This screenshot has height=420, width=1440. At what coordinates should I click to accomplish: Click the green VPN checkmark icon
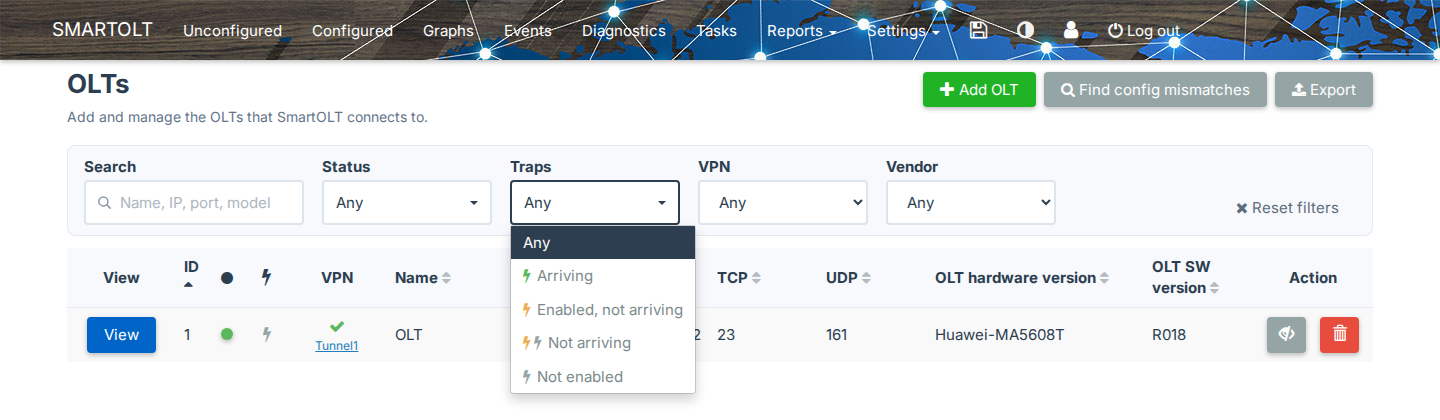click(337, 326)
